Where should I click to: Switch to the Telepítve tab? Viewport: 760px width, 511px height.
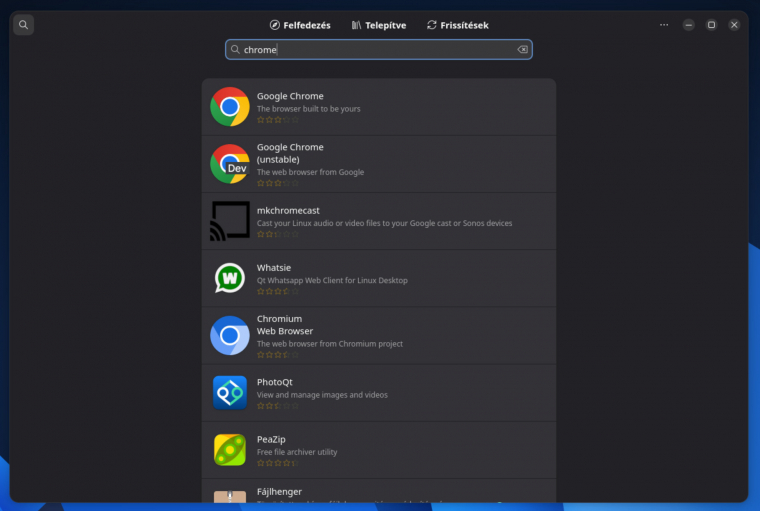(x=379, y=25)
